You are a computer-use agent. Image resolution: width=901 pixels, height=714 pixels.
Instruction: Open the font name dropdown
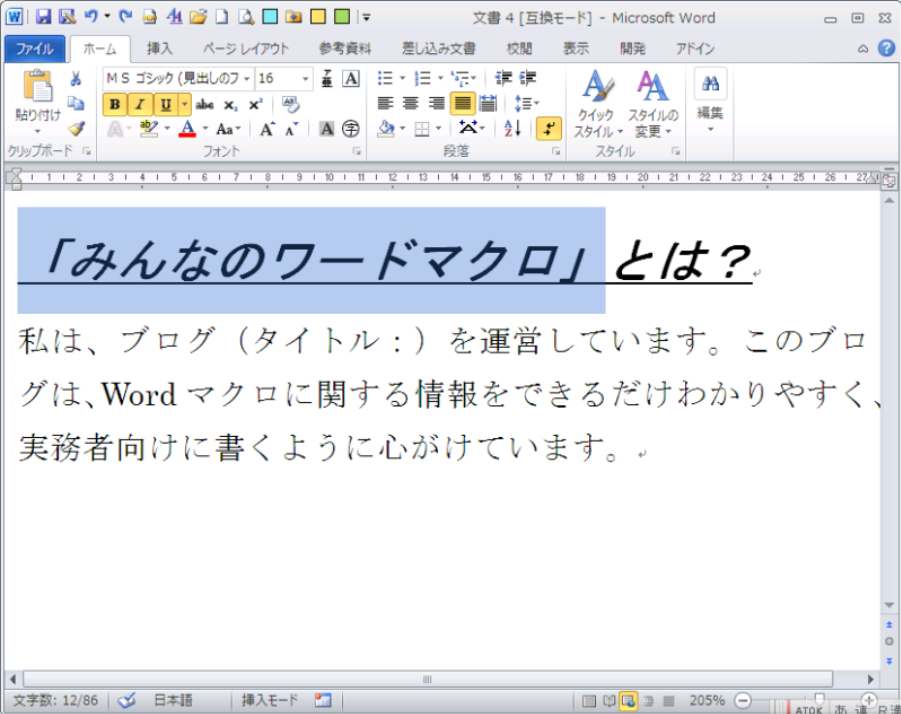point(247,79)
